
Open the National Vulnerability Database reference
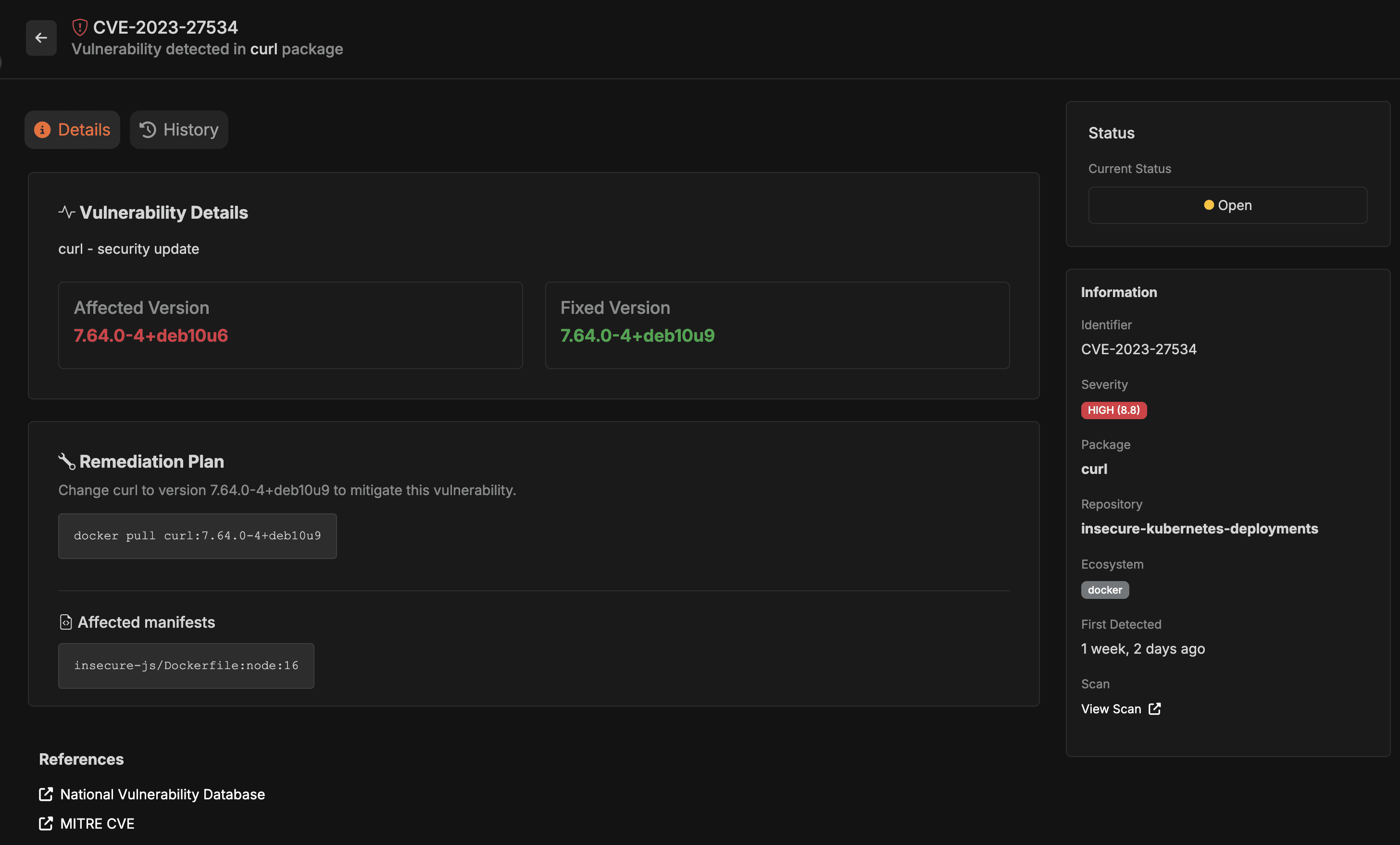(x=162, y=795)
